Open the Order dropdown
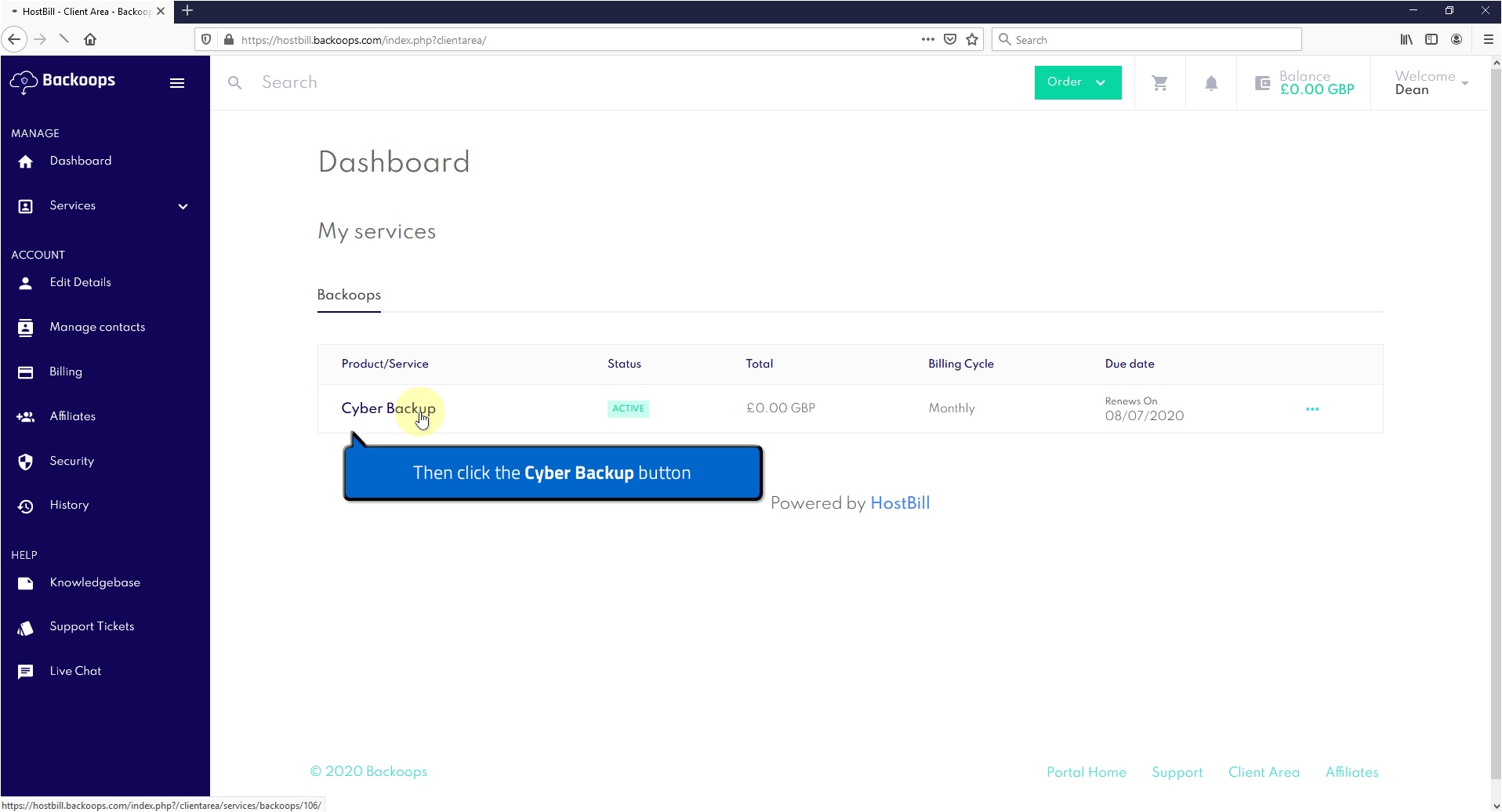Viewport: 1502px width, 812px height. click(x=1078, y=82)
